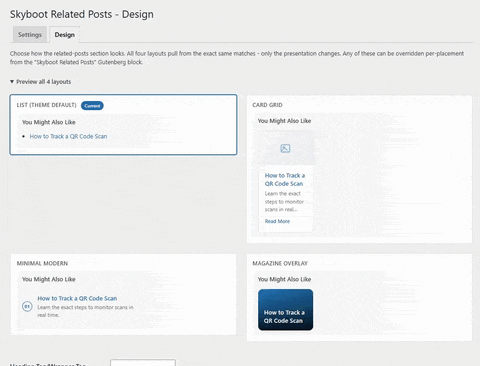The image size is (480, 366).
Task: Open the Heading Tag dropdown at page bottom
Action: (x=143, y=363)
